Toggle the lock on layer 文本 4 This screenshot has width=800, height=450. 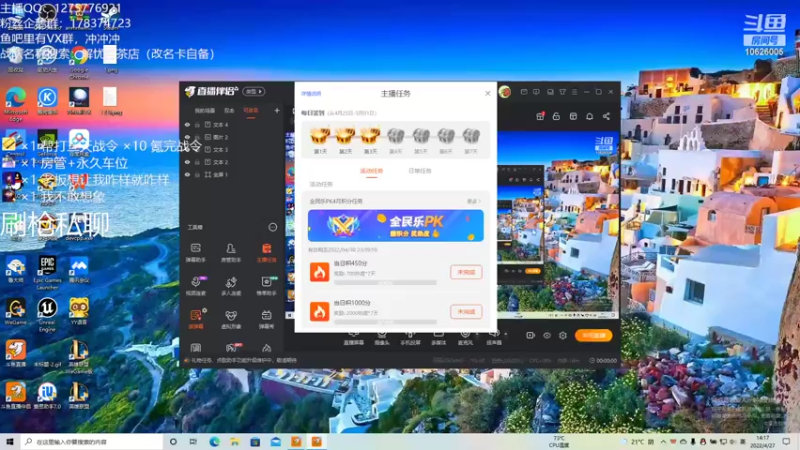coord(197,124)
